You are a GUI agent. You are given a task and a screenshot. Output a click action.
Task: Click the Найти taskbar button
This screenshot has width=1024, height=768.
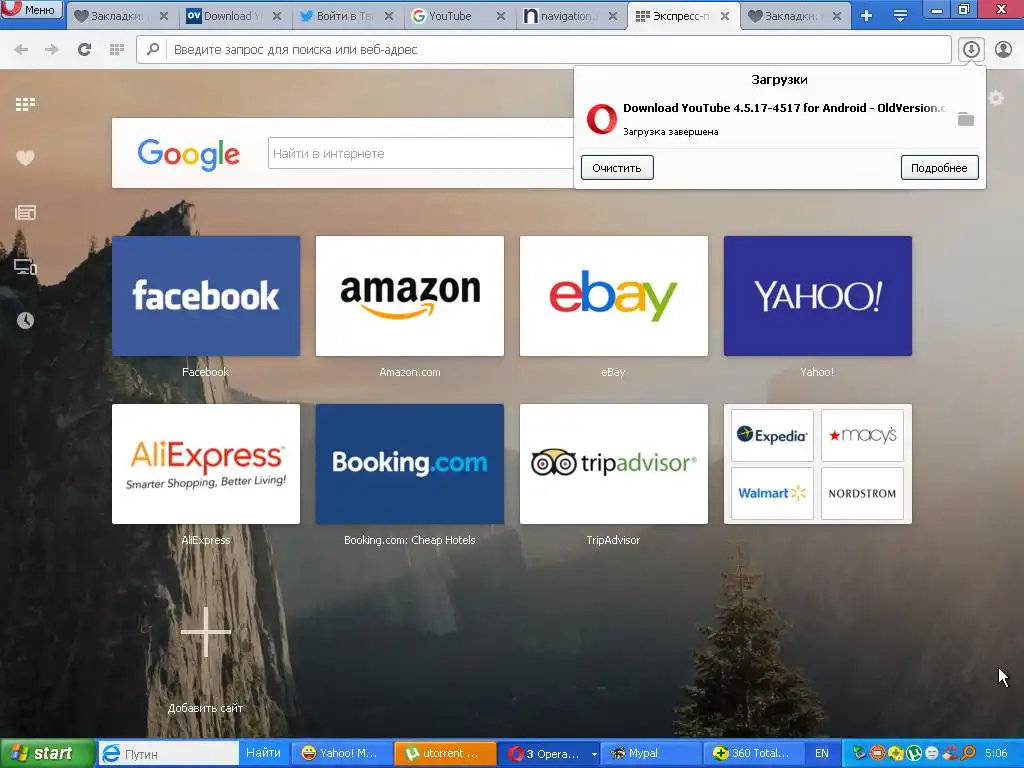coord(263,753)
